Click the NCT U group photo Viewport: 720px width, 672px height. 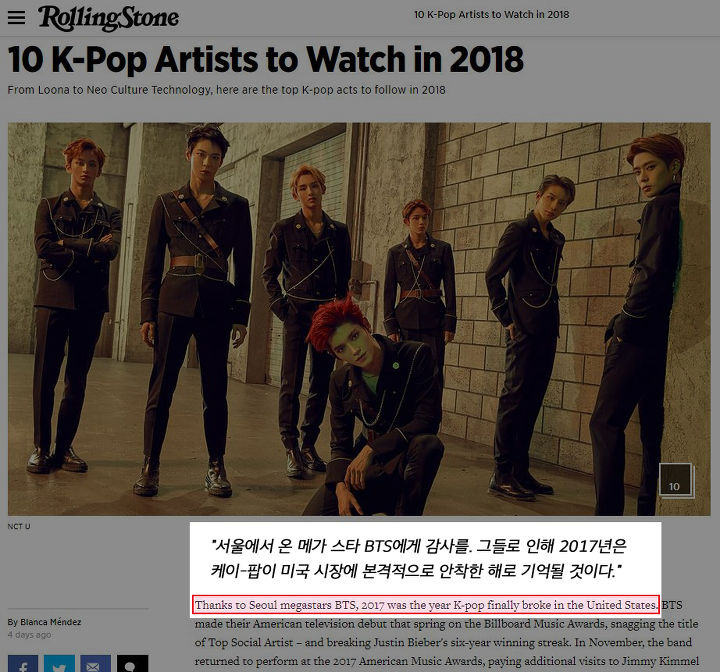[x=359, y=319]
